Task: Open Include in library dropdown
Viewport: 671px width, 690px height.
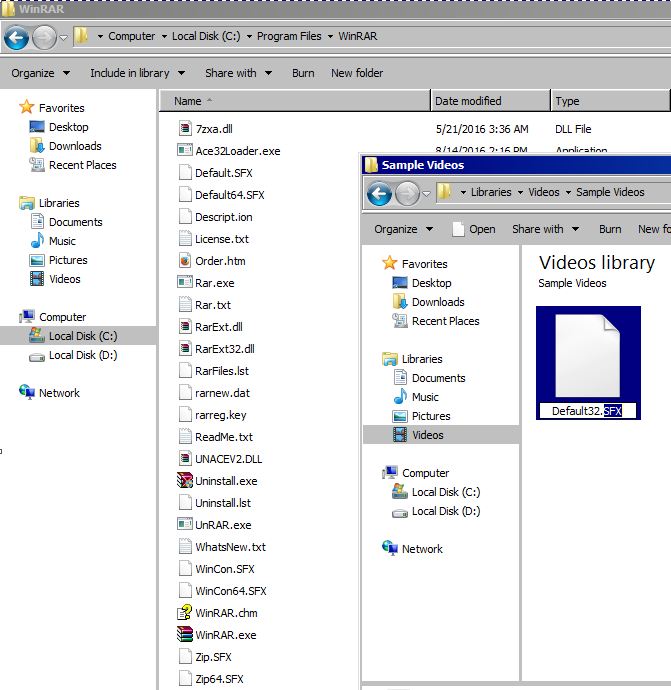Action: [137, 73]
